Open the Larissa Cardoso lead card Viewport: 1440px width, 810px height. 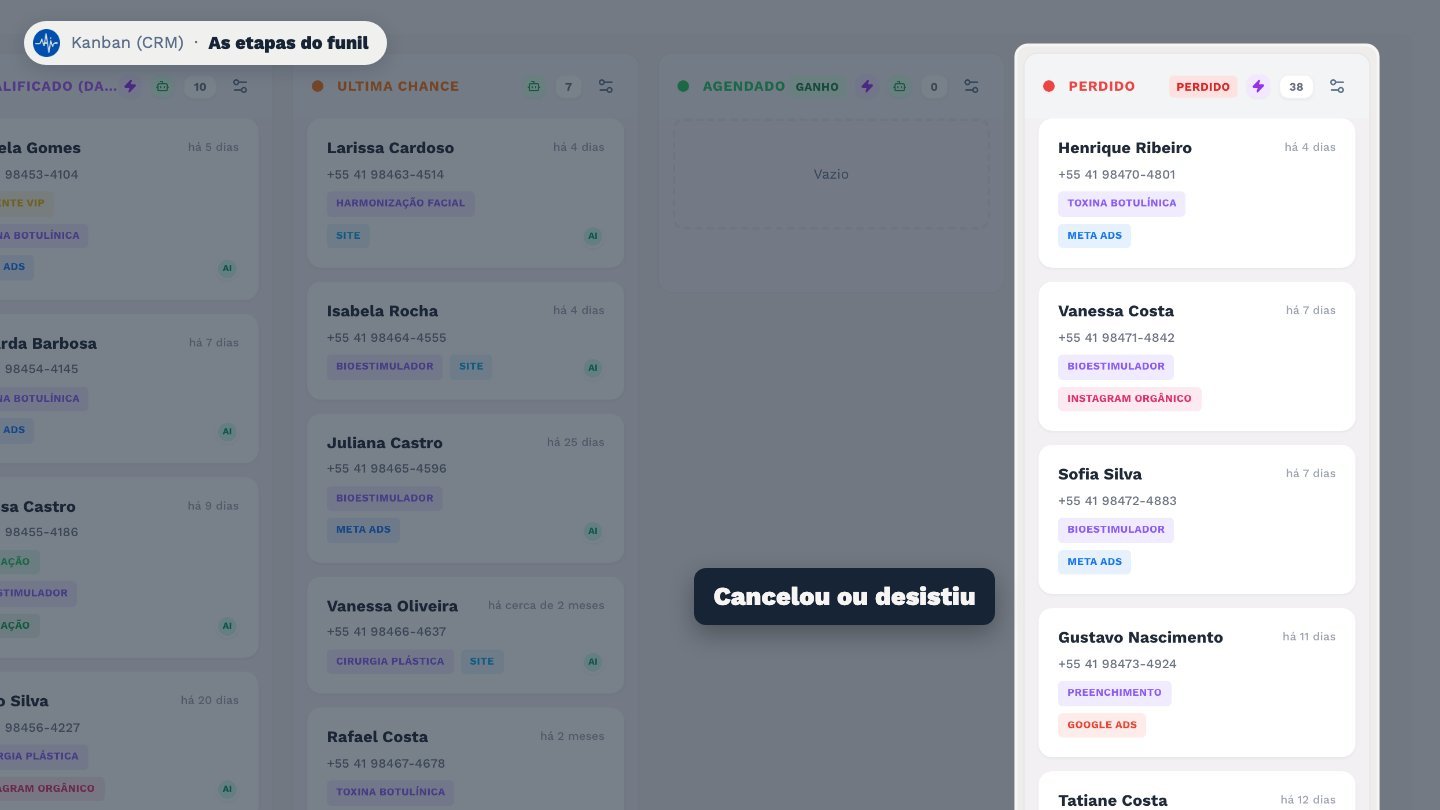tap(465, 193)
